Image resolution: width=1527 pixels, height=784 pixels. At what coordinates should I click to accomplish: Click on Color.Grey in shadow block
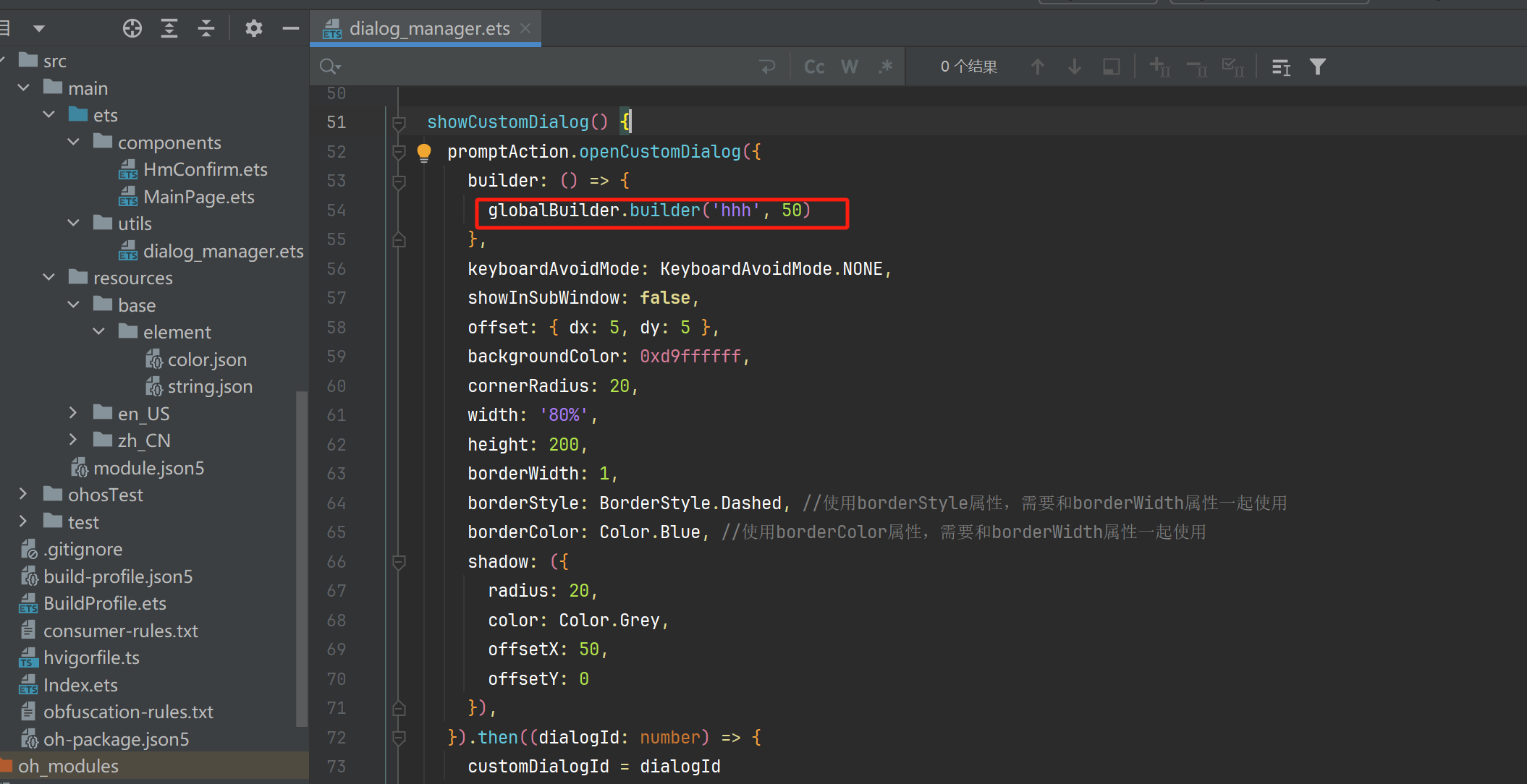(x=609, y=621)
